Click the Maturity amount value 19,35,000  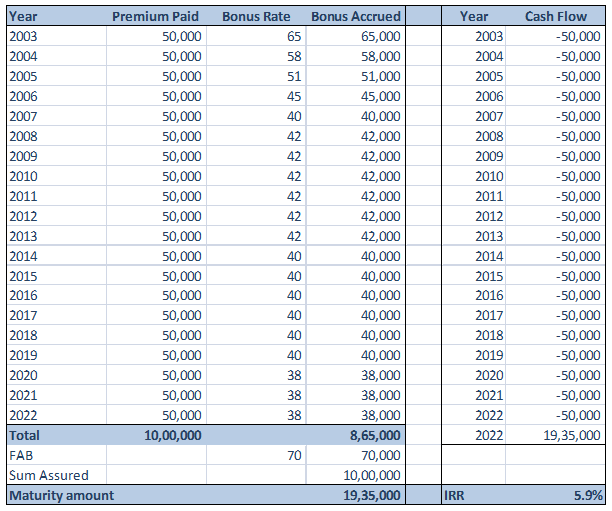355,495
